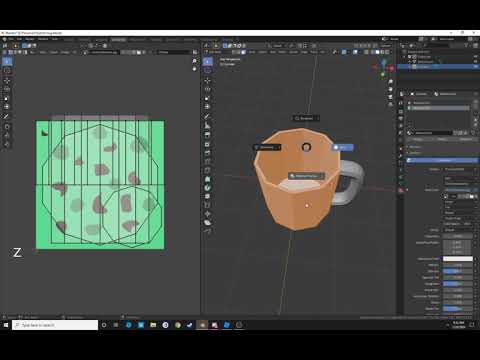Enable face select mode in 3D viewport header
Image resolution: width=480 pixels, height=360 pixels.
244,52
